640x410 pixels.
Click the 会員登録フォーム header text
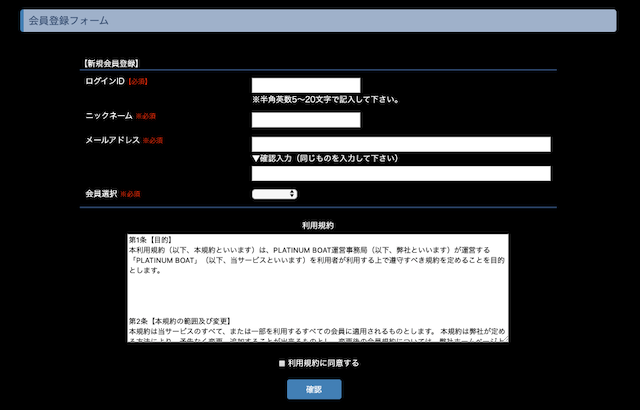pyautogui.click(x=69, y=20)
